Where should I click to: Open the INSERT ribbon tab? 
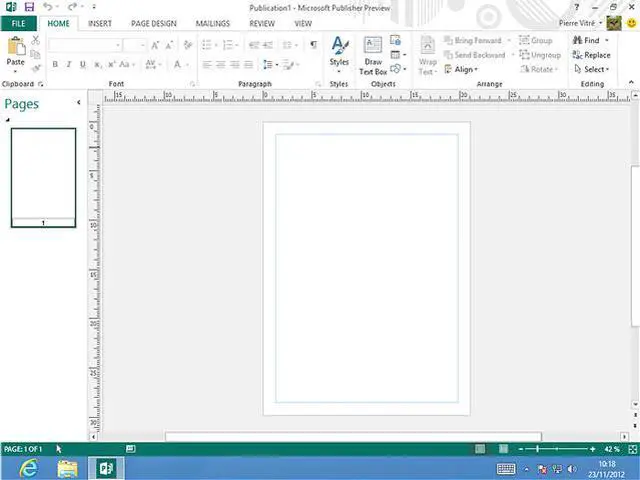point(100,23)
